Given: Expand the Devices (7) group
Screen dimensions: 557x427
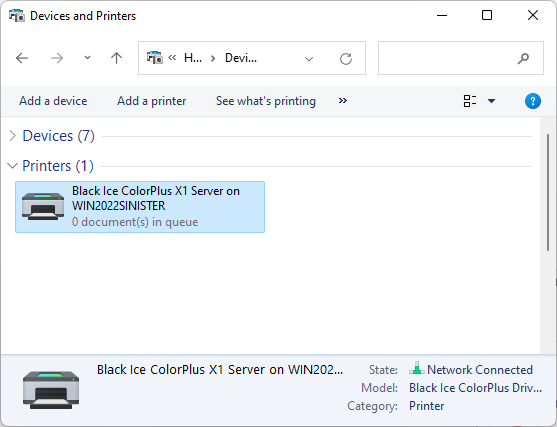Looking at the screenshot, I should pyautogui.click(x=13, y=136).
